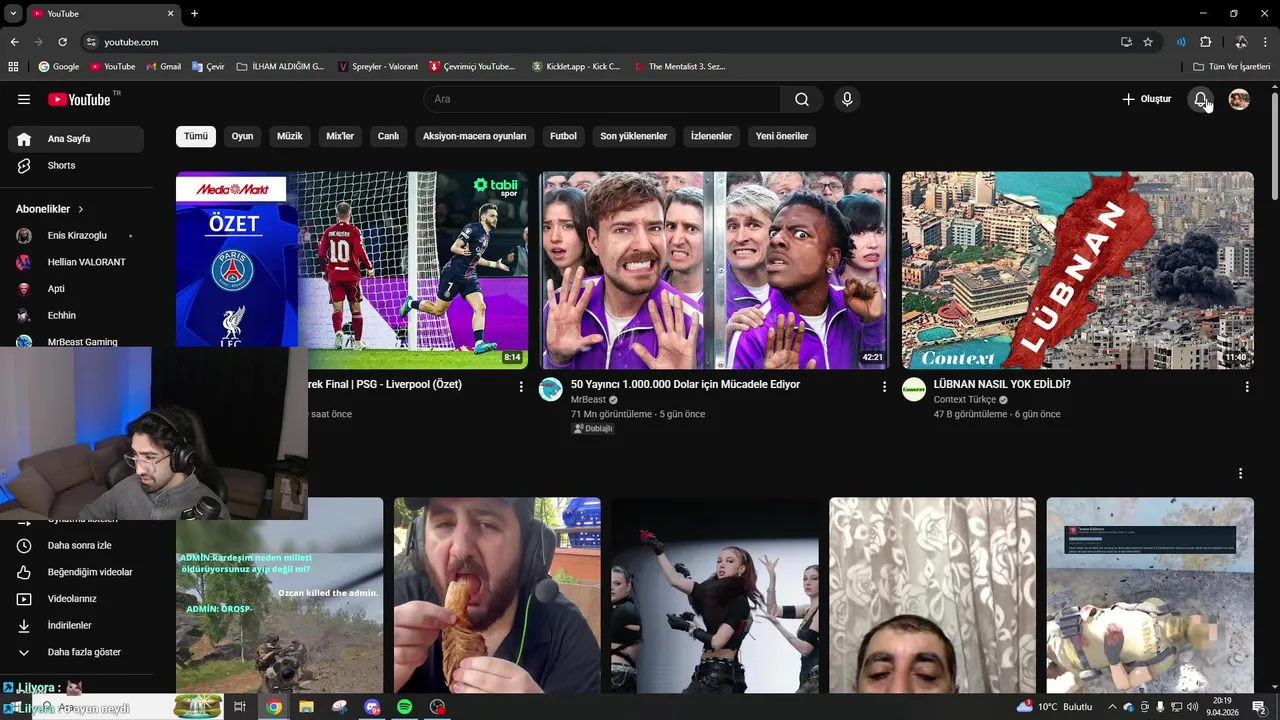1280x720 pixels.
Task: Open İndirilenler in sidebar
Action: pyautogui.click(x=76, y=625)
